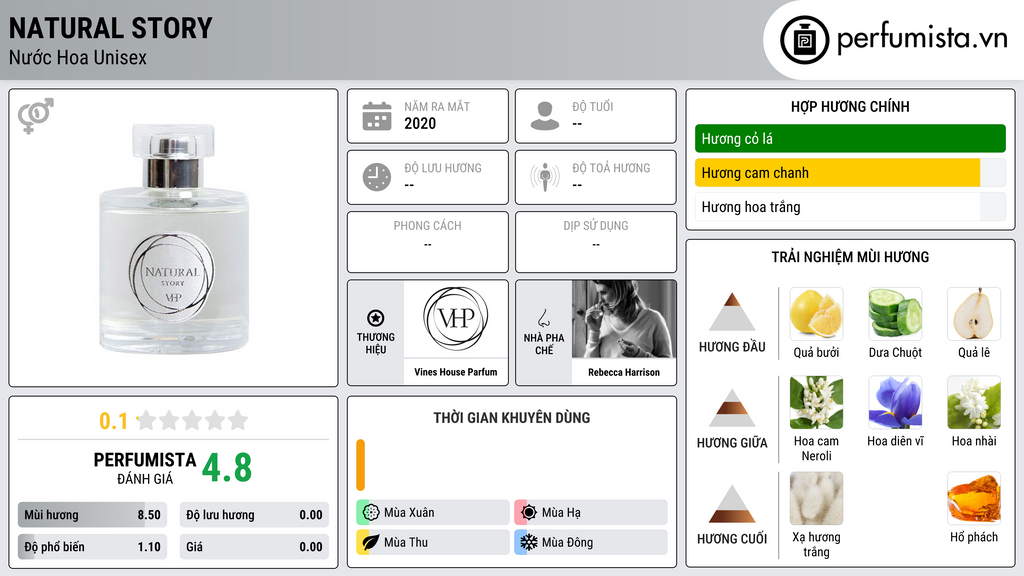
Task: Click the Hương đầu pyramid icon
Action: tap(732, 312)
